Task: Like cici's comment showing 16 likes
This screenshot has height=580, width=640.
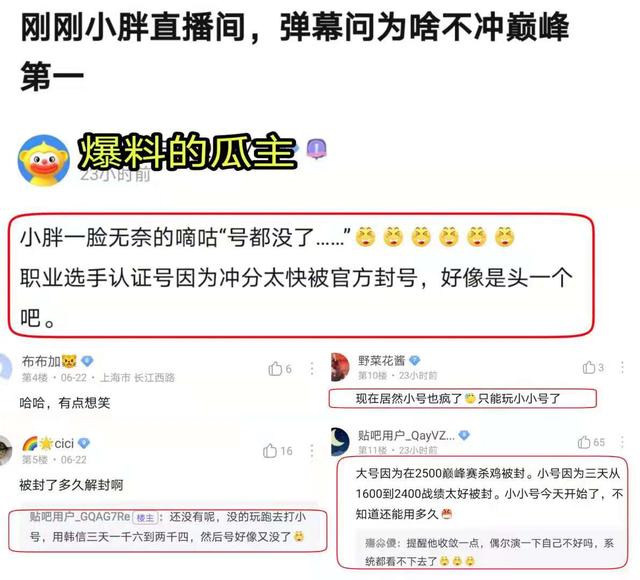Action: click(x=270, y=451)
